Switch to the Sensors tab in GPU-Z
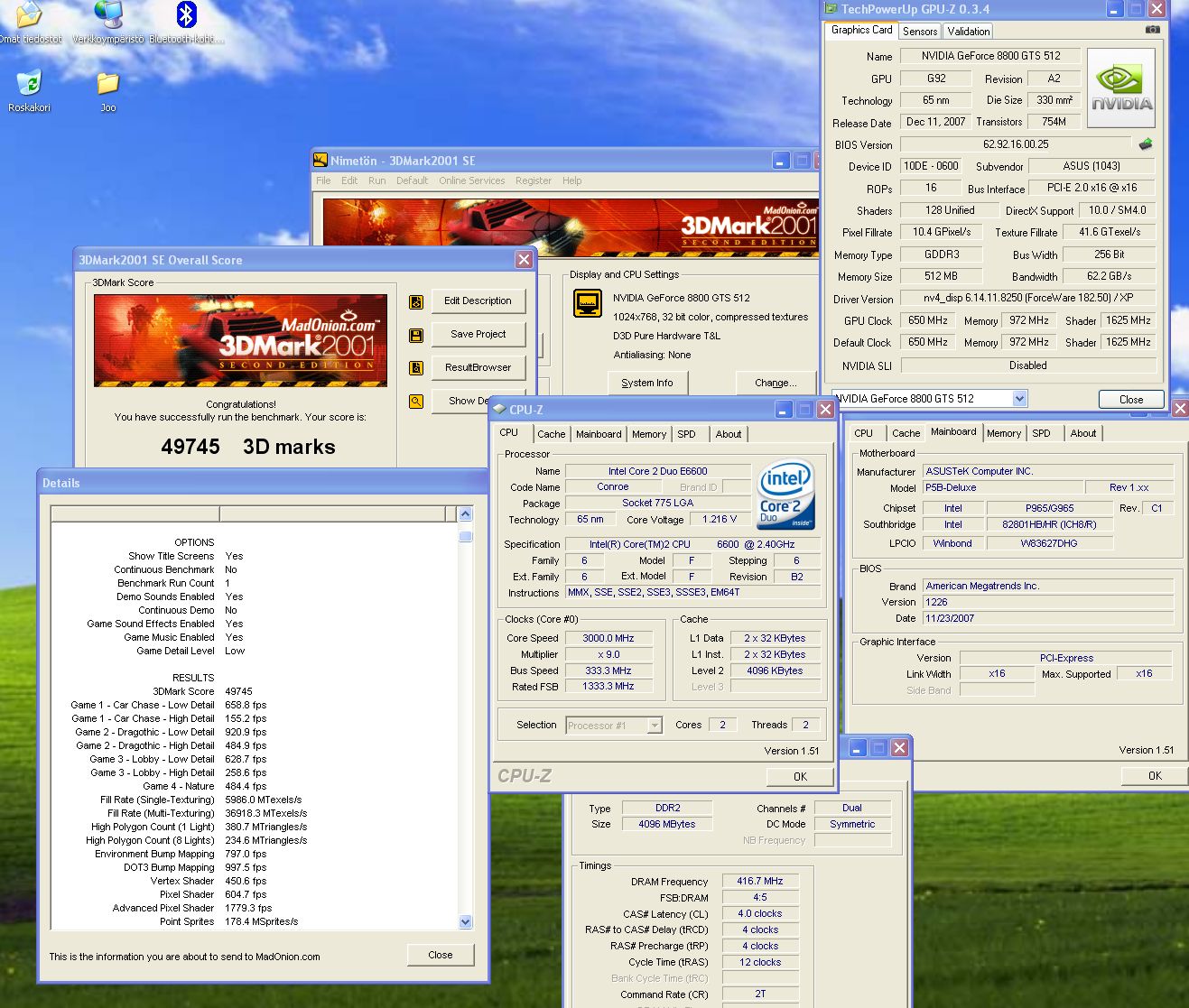Viewport: 1189px width, 1008px height. coord(920,31)
